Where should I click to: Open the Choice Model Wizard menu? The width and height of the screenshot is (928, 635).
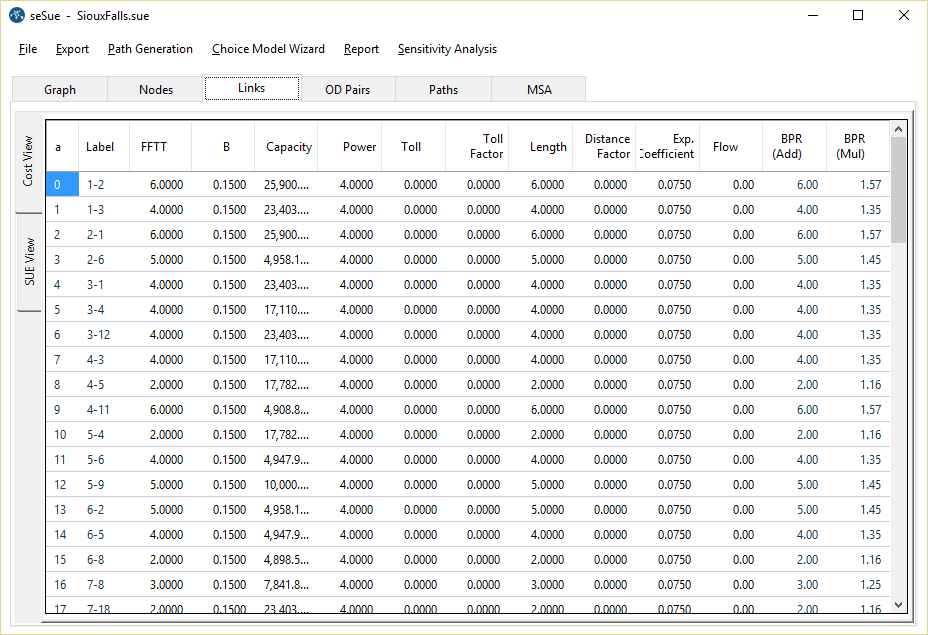(x=268, y=49)
